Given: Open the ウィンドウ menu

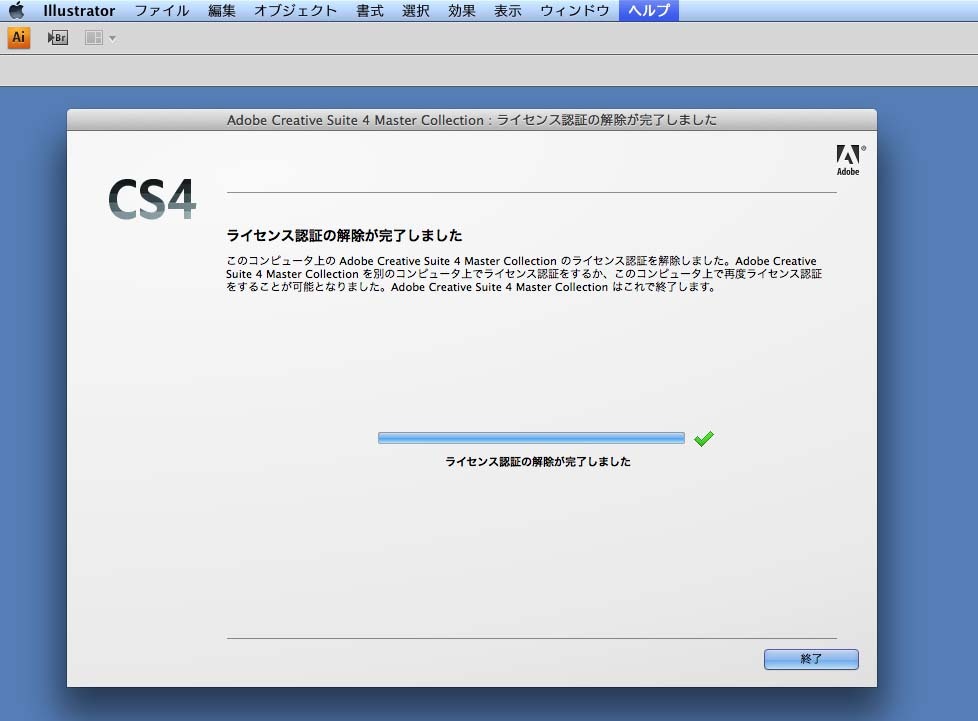Looking at the screenshot, I should [574, 11].
